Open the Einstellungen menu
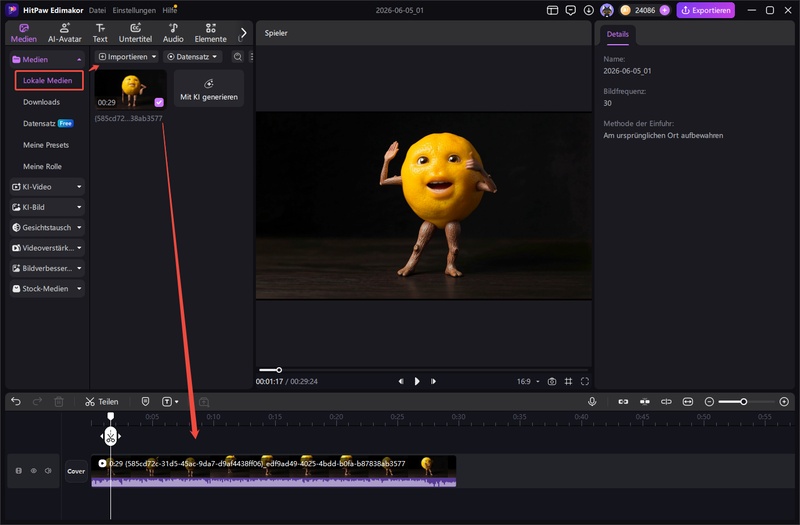 click(x=134, y=10)
